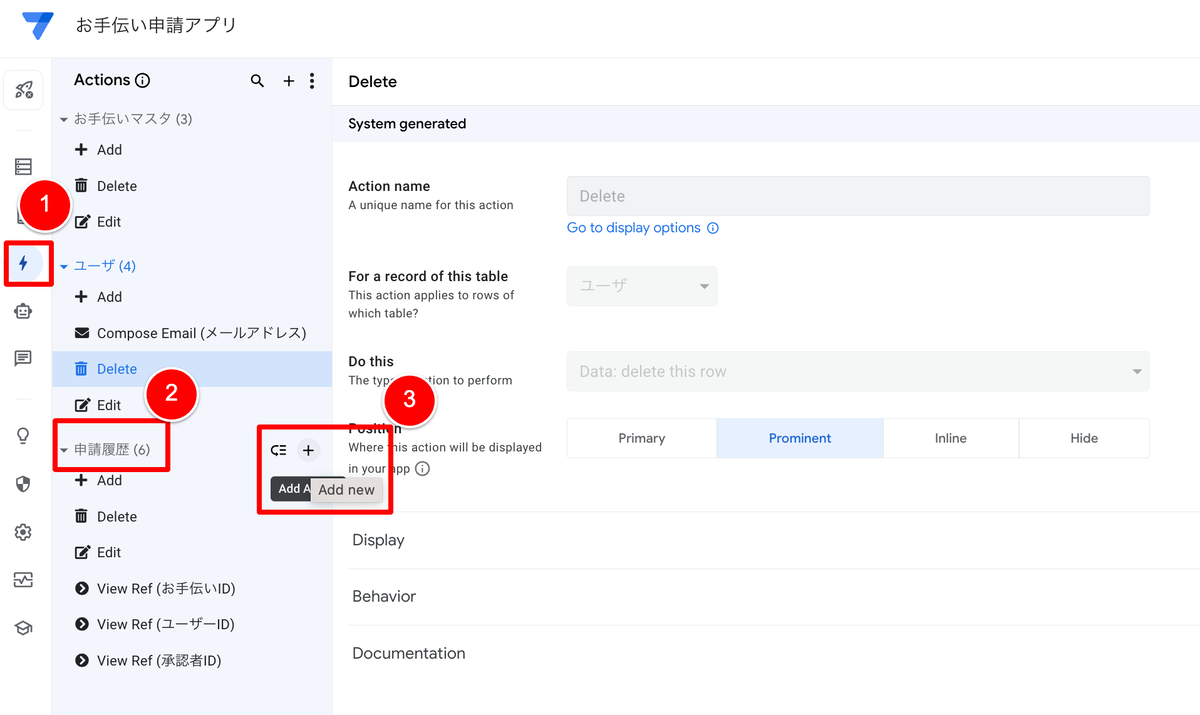Collapse the お手伝いマスタ table group

64,119
